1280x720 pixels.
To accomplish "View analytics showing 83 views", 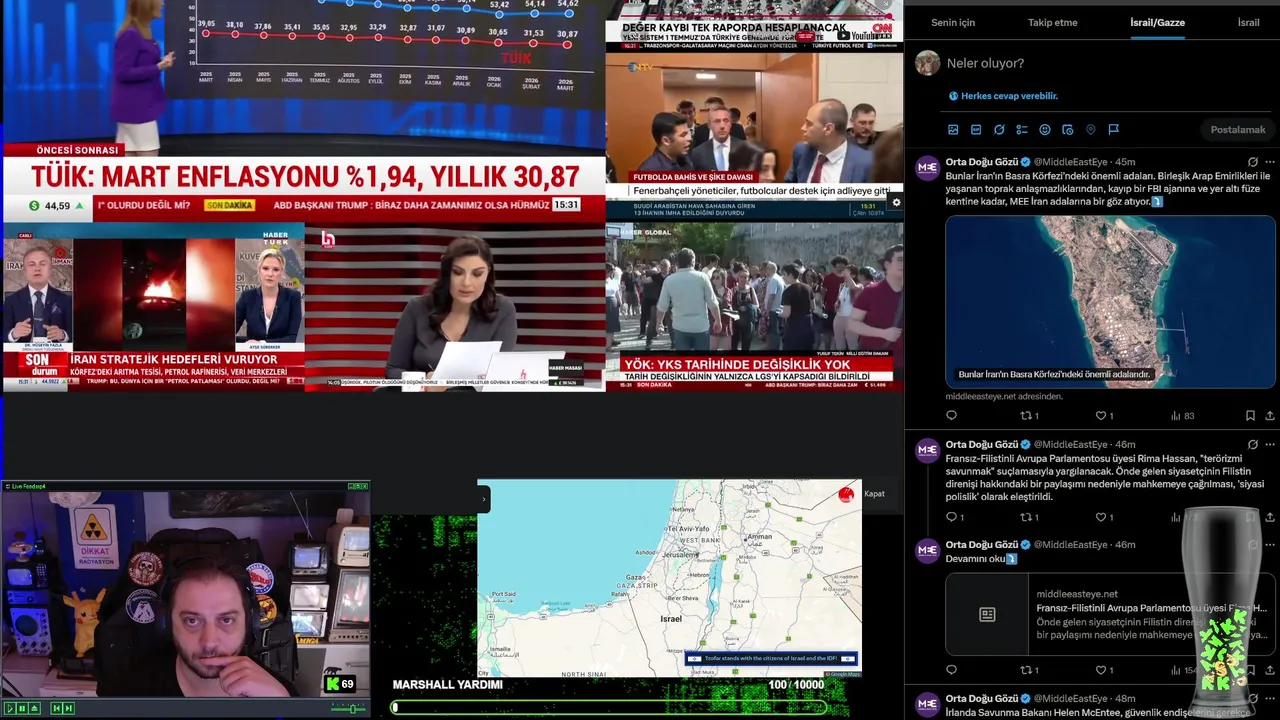I will click(x=1182, y=416).
